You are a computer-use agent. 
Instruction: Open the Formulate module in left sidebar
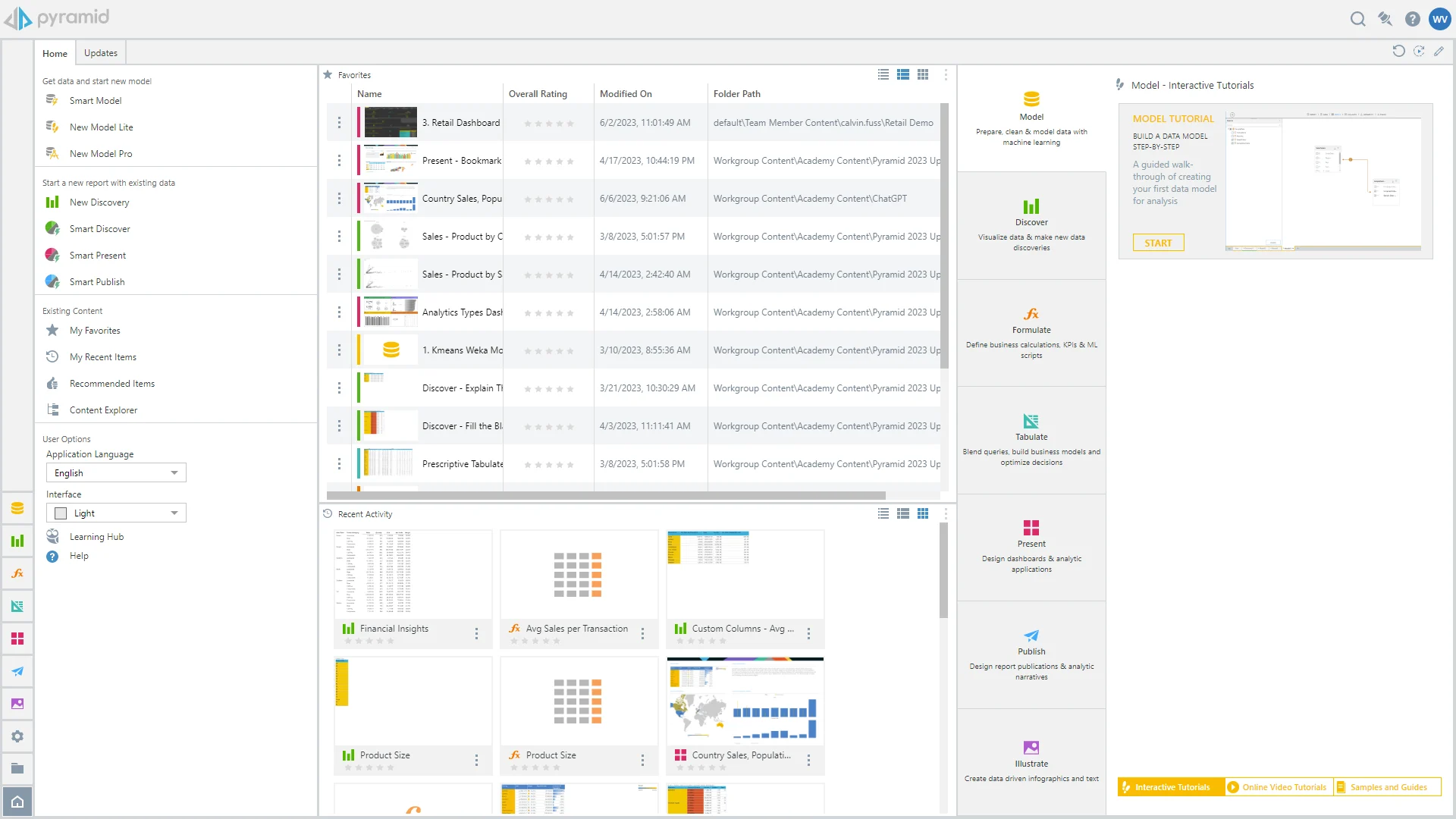pyautogui.click(x=17, y=574)
